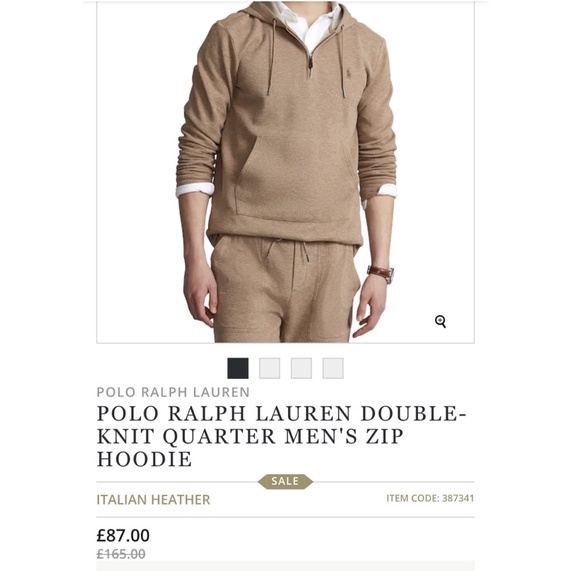Click the crossed-out £165.00 original price

coord(121,554)
